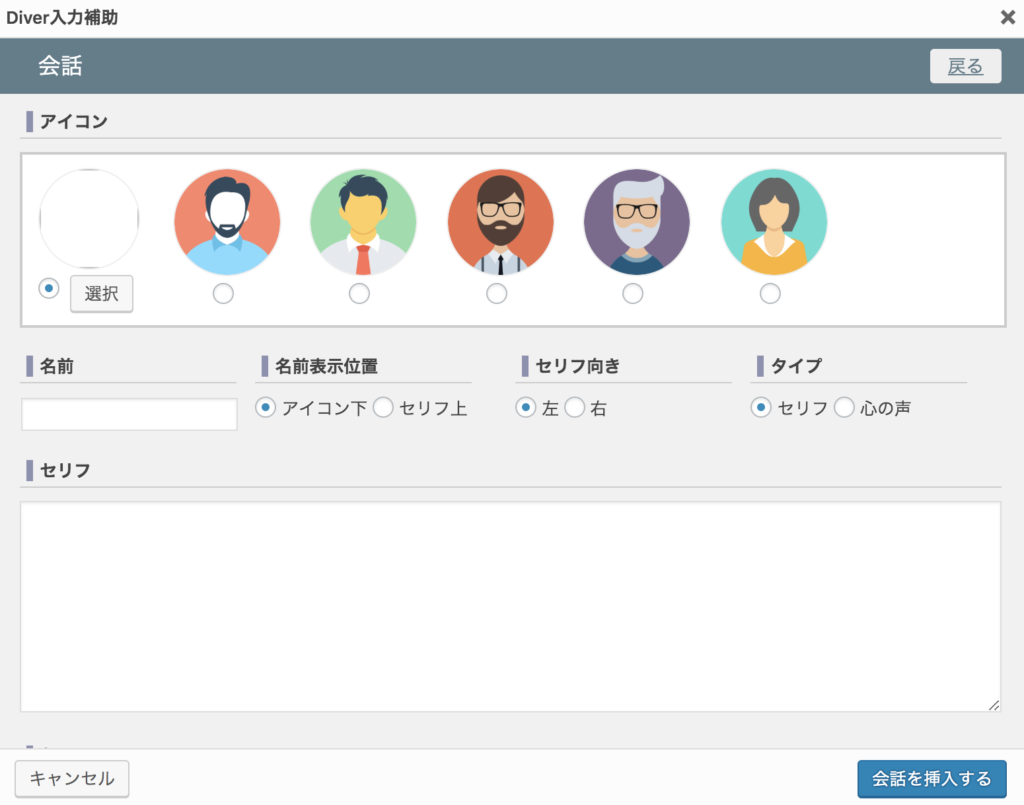
Task: Choose セリフ上 for name display position
Action: click(384, 408)
